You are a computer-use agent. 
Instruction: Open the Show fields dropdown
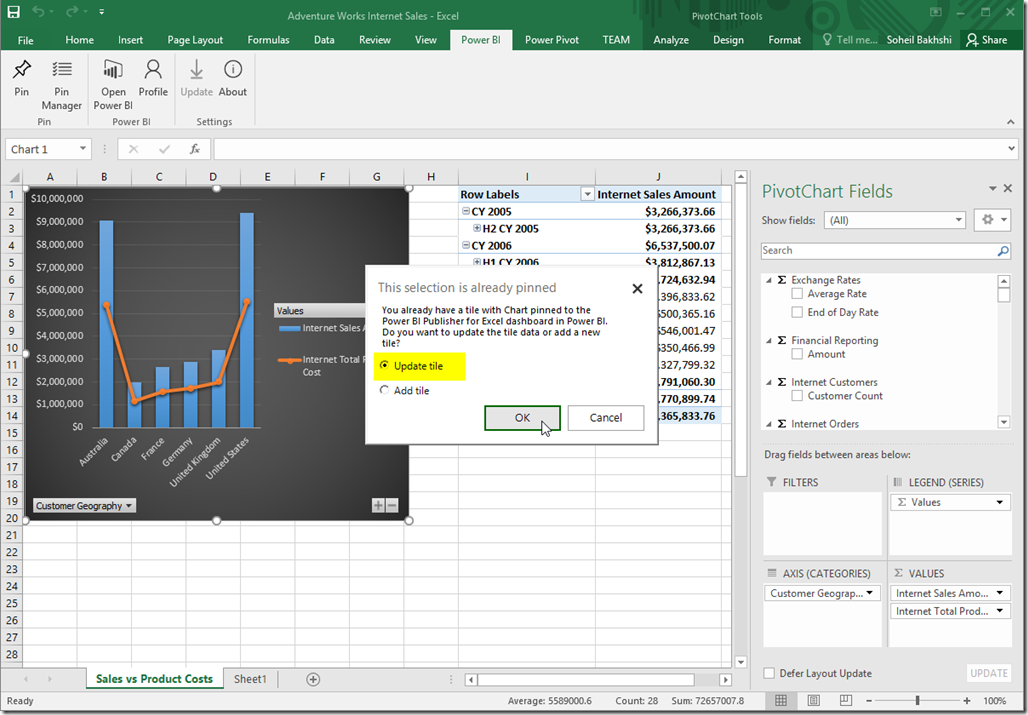(x=959, y=220)
